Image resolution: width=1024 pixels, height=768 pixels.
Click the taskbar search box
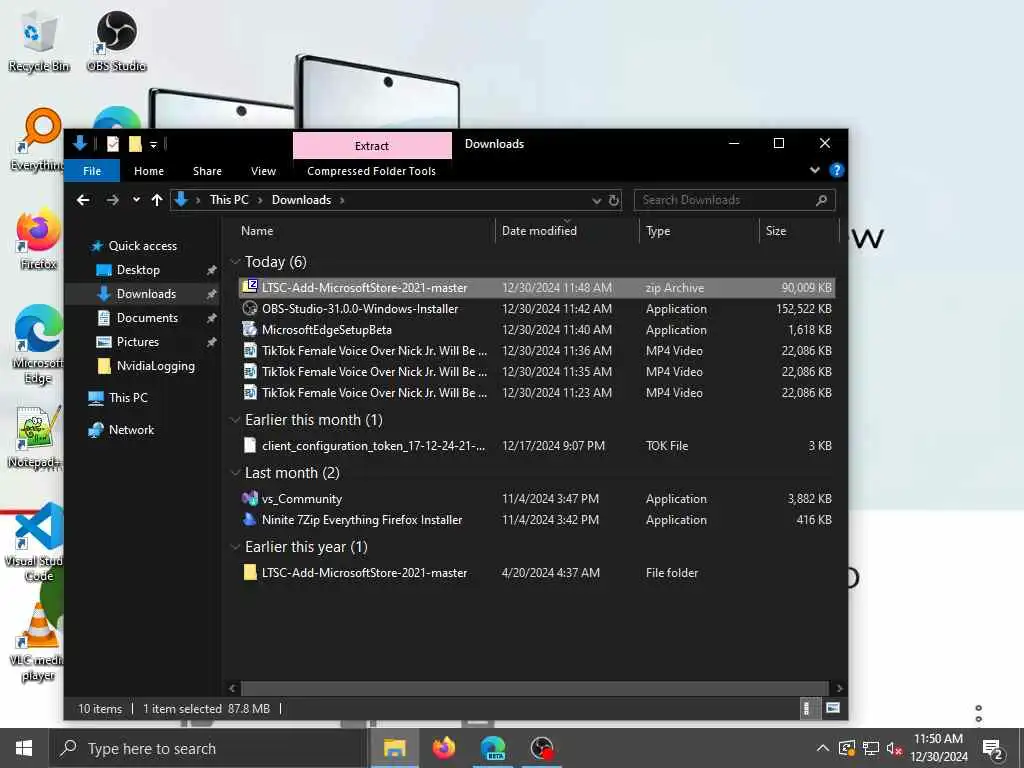click(208, 748)
